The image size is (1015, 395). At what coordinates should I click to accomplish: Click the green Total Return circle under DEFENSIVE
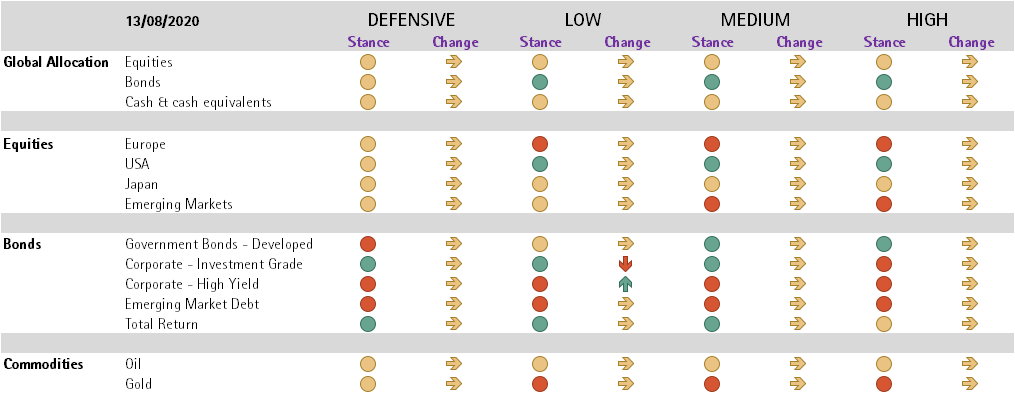click(x=368, y=324)
